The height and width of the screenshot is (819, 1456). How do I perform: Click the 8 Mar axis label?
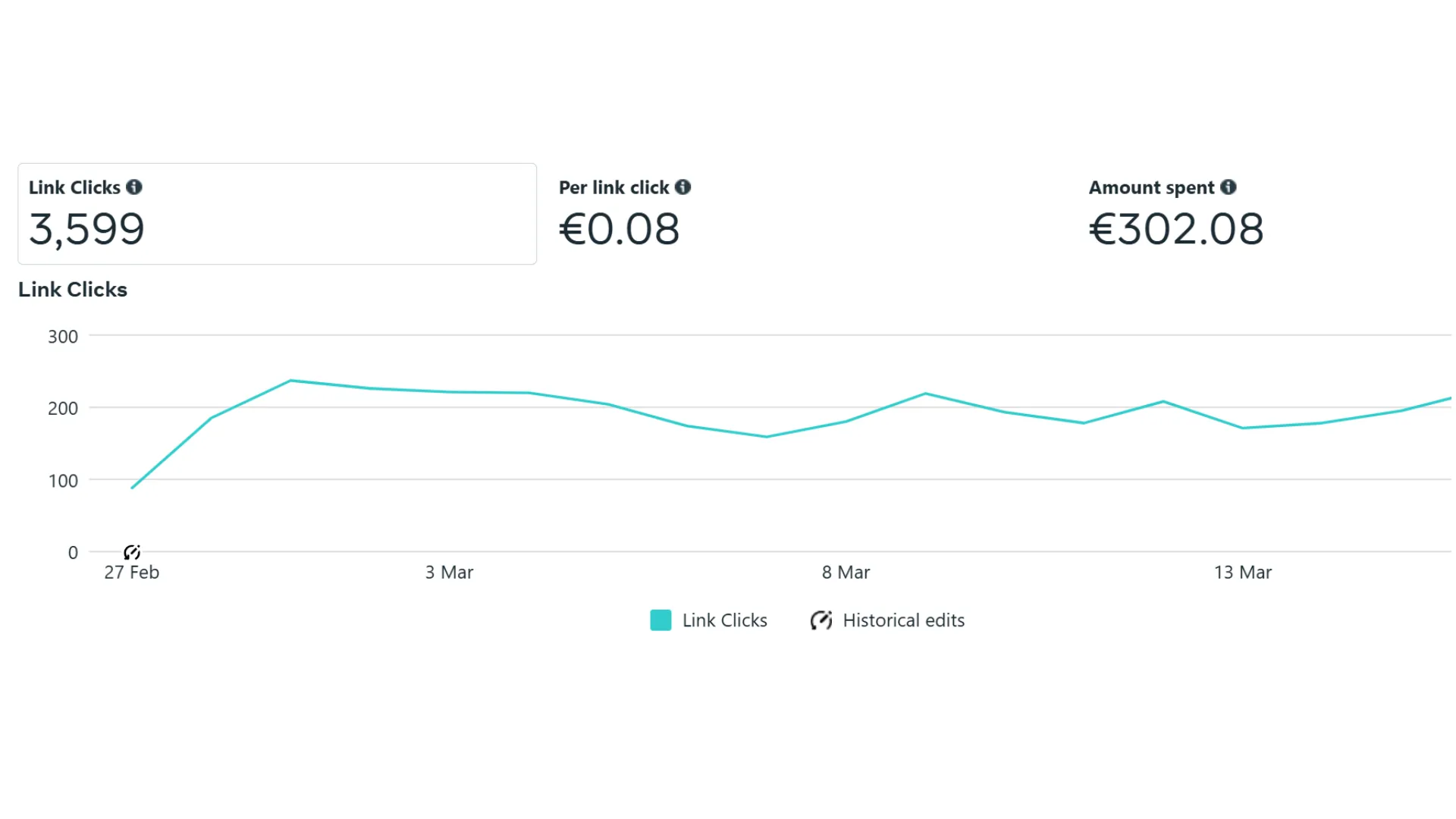[x=846, y=573]
